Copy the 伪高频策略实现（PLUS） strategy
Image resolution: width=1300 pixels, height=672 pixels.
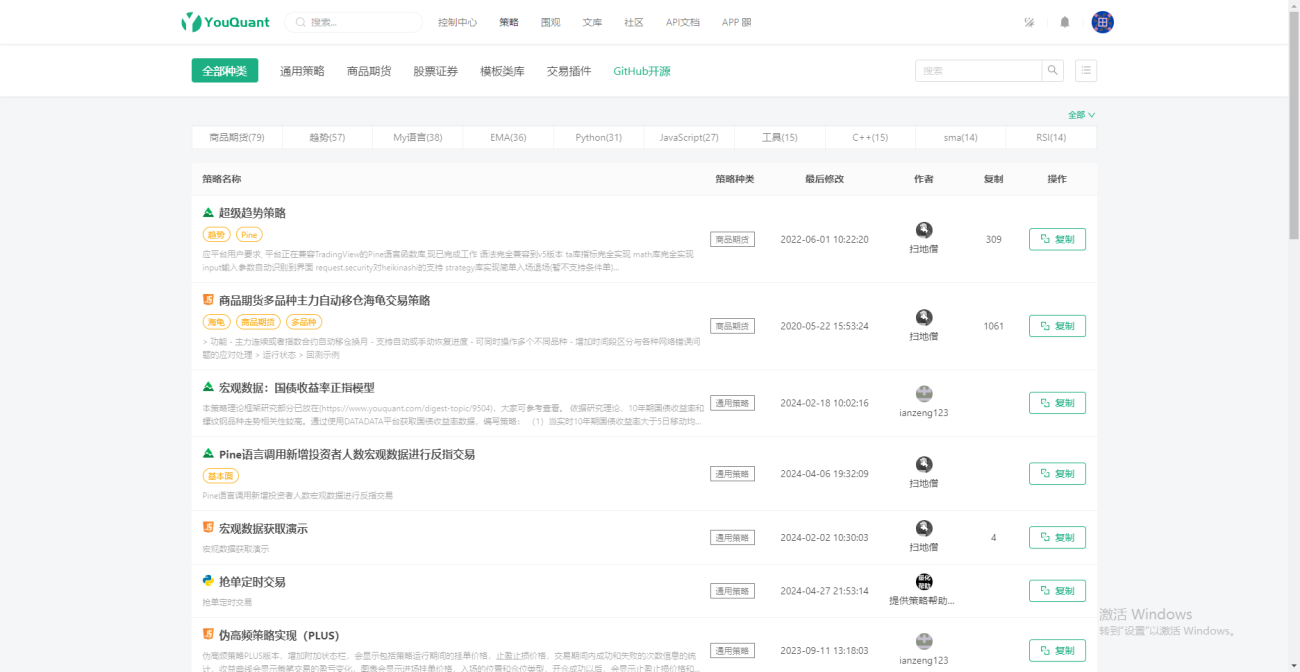[1057, 651]
